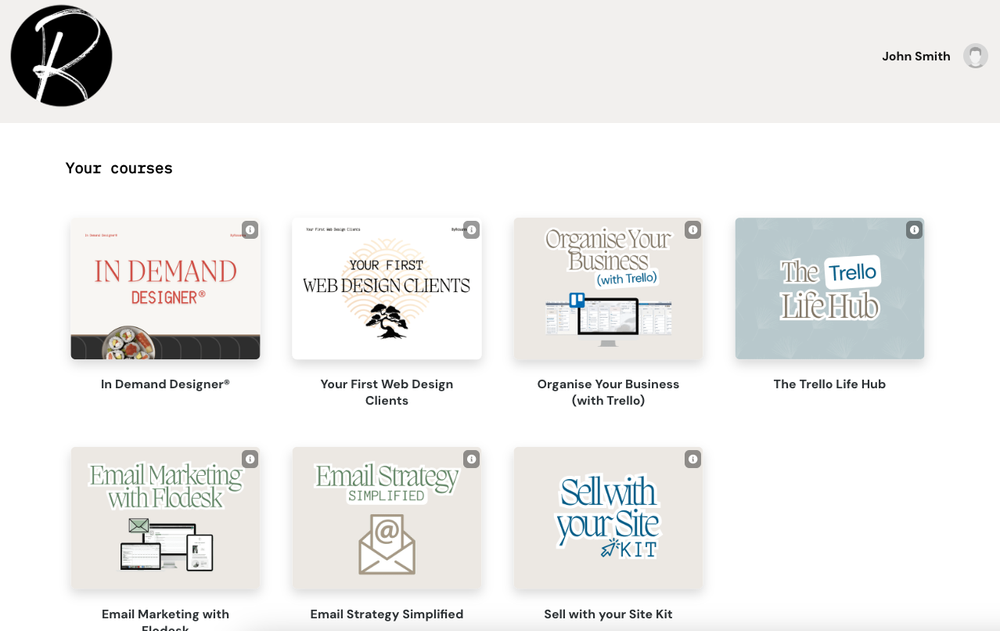Click the In Demand Designer® title link

165,384
